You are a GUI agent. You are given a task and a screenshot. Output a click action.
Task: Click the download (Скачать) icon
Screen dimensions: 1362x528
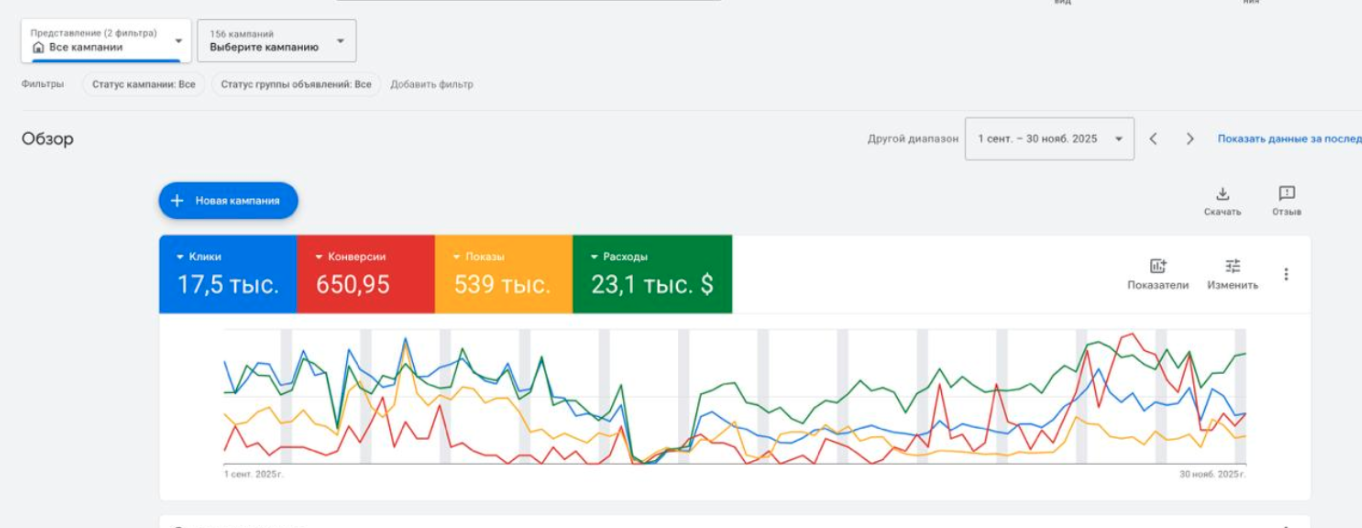pos(1222,194)
